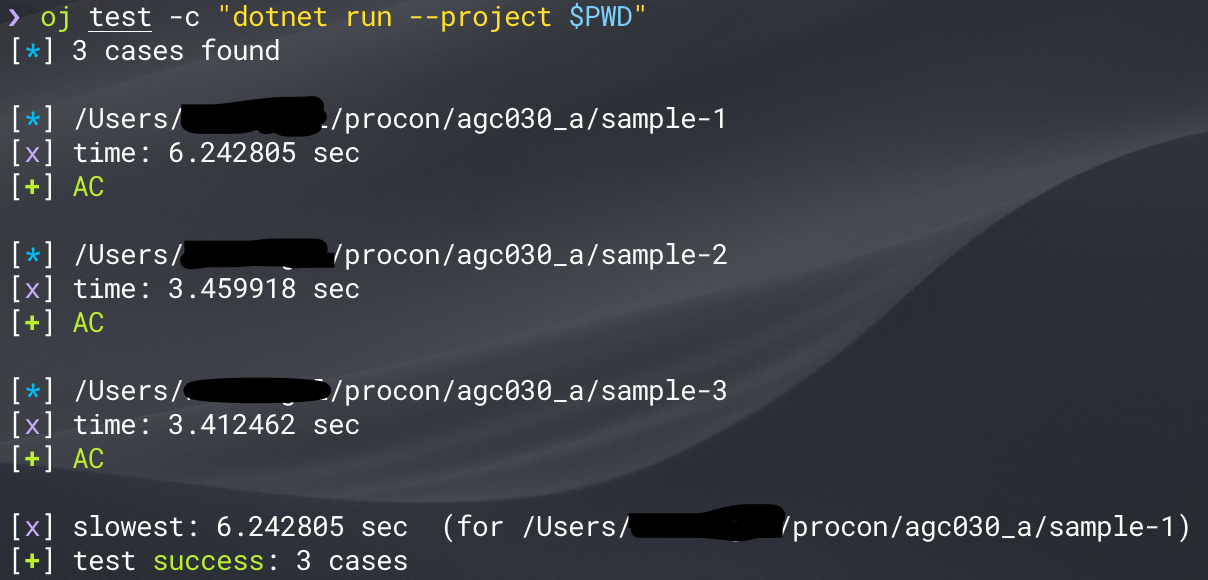Click the cyan asterisk on the sample-1 path line
Screen dimensions: 1208x580
tap(32, 119)
